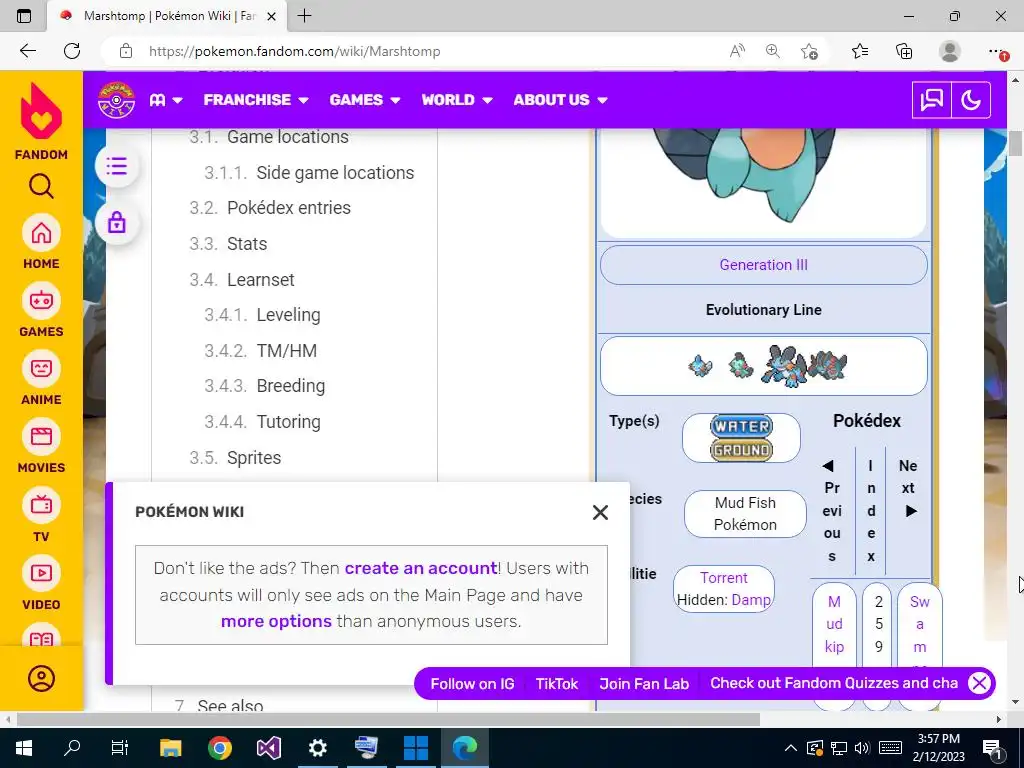Open the GAMES controller icon in sidebar
Screen dimensions: 1024x768
41,301
